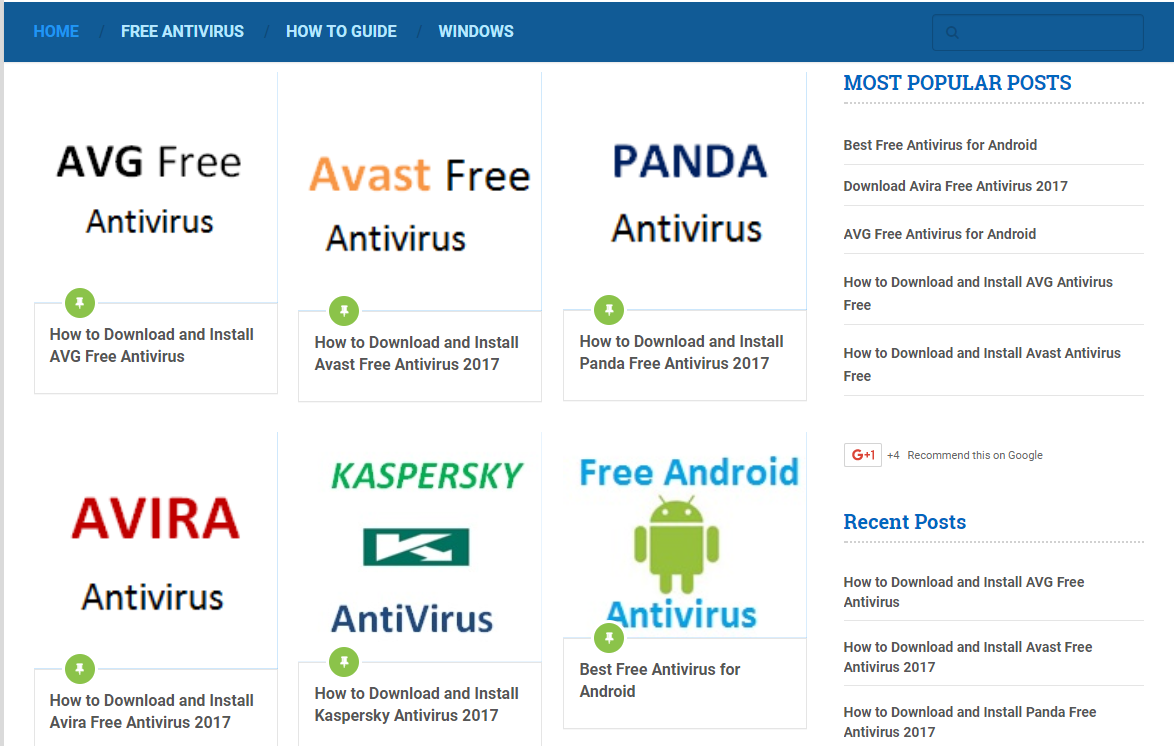This screenshot has width=1174, height=746.
Task: Open the Kaspersky AntiVirus thumbnail image
Action: 419,547
